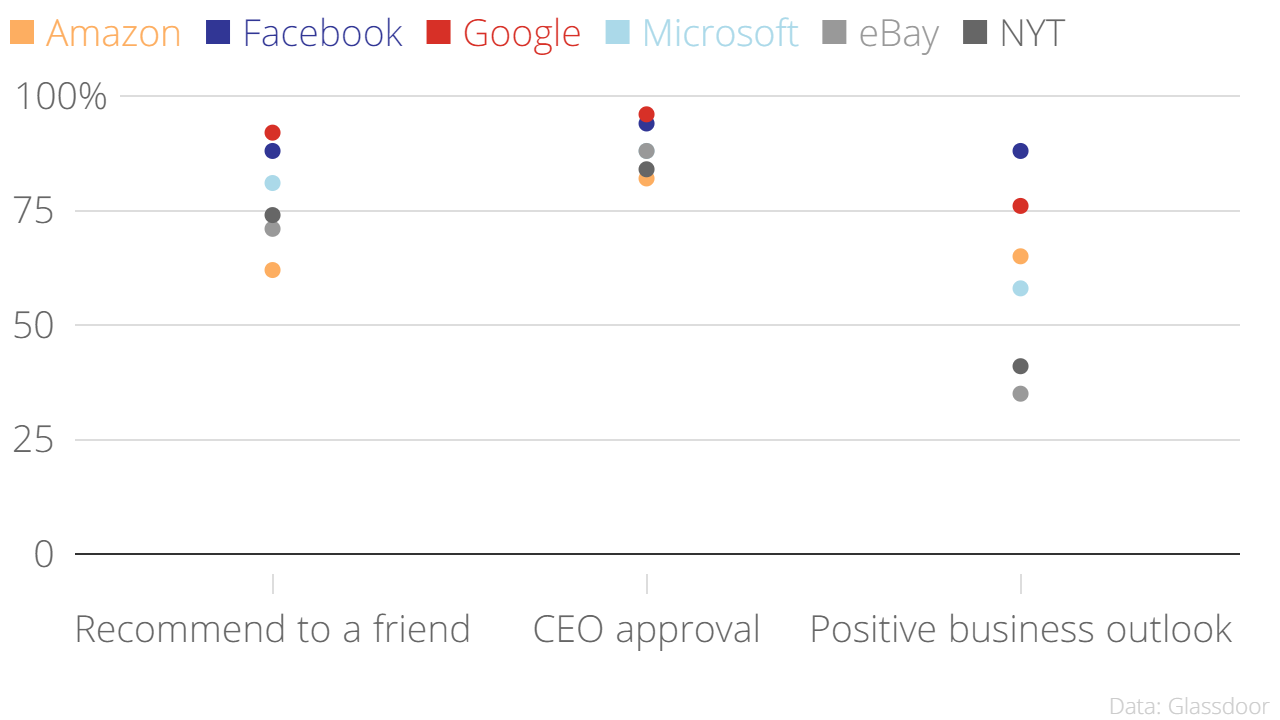
Task: Click the dark blue Facebook legend square
Action: pos(218,33)
